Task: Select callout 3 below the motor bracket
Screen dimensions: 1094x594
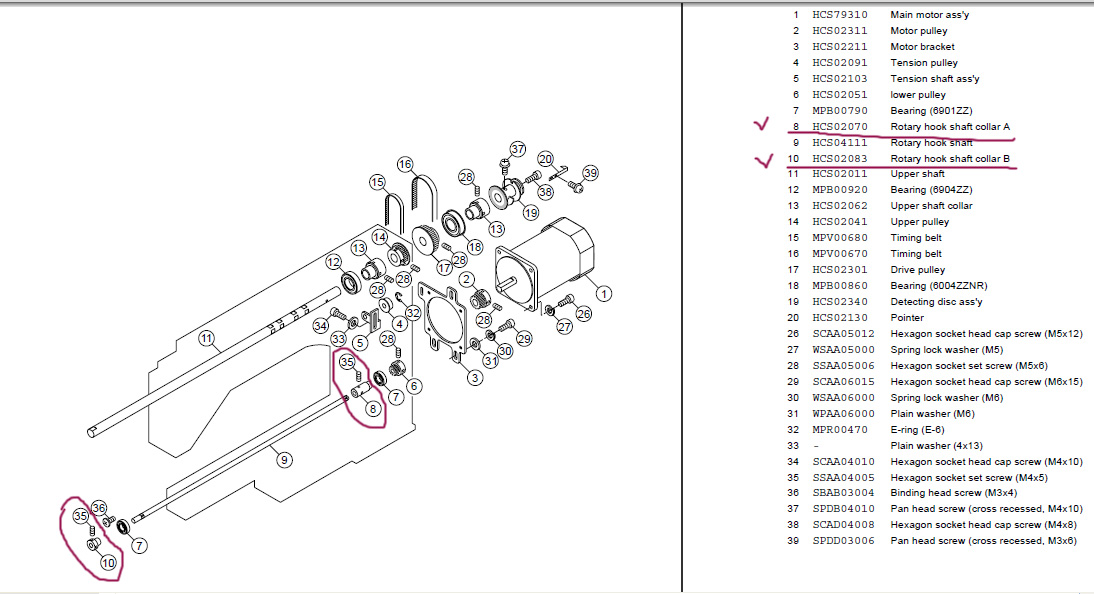Action: (475, 378)
